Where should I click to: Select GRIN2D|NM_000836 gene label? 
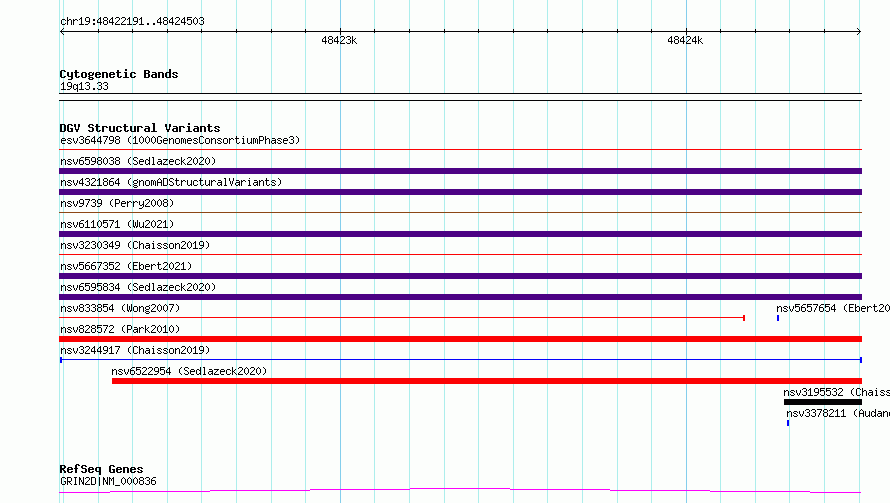[108, 481]
